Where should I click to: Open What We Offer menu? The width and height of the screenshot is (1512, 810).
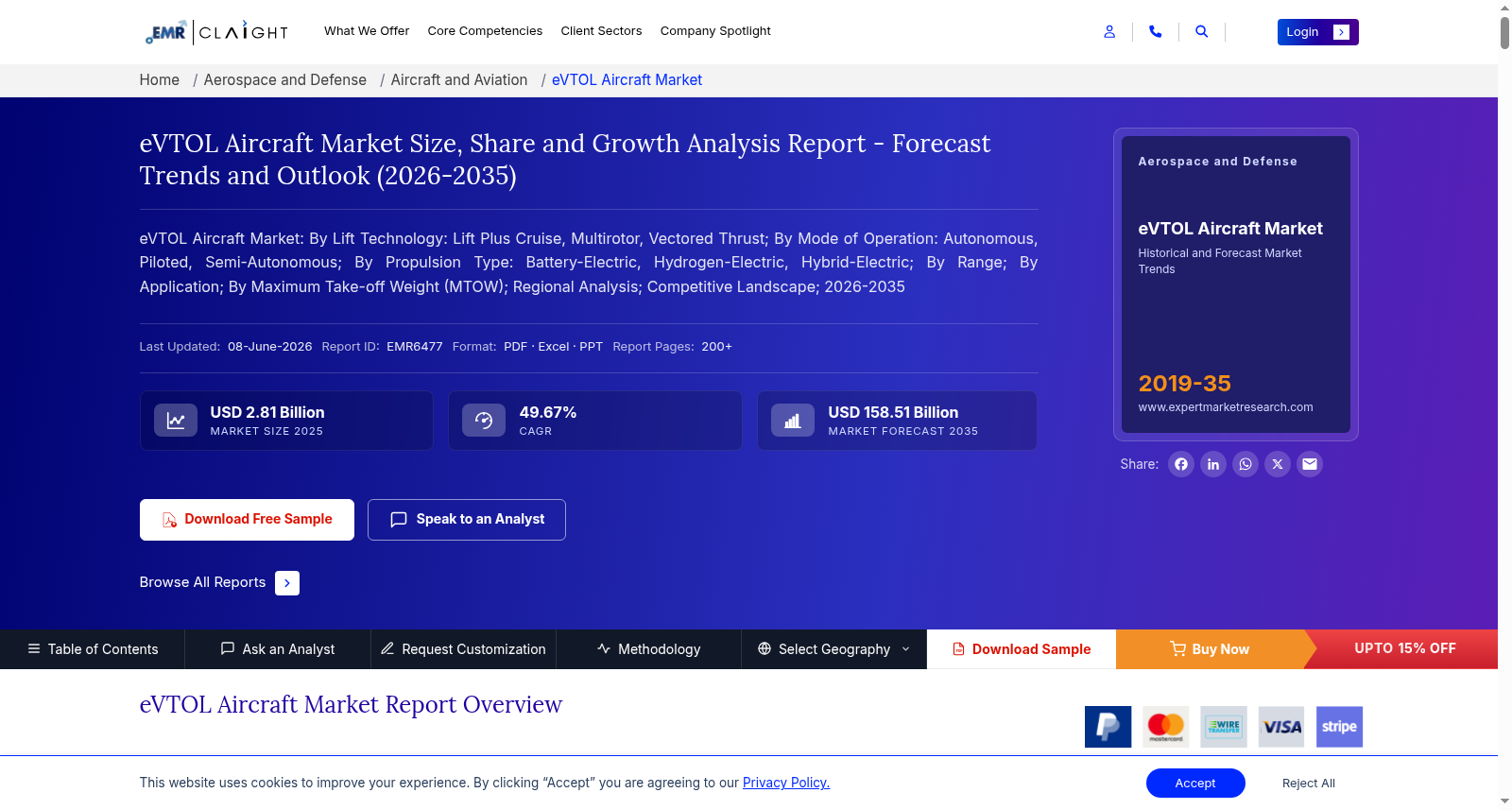pyautogui.click(x=367, y=31)
